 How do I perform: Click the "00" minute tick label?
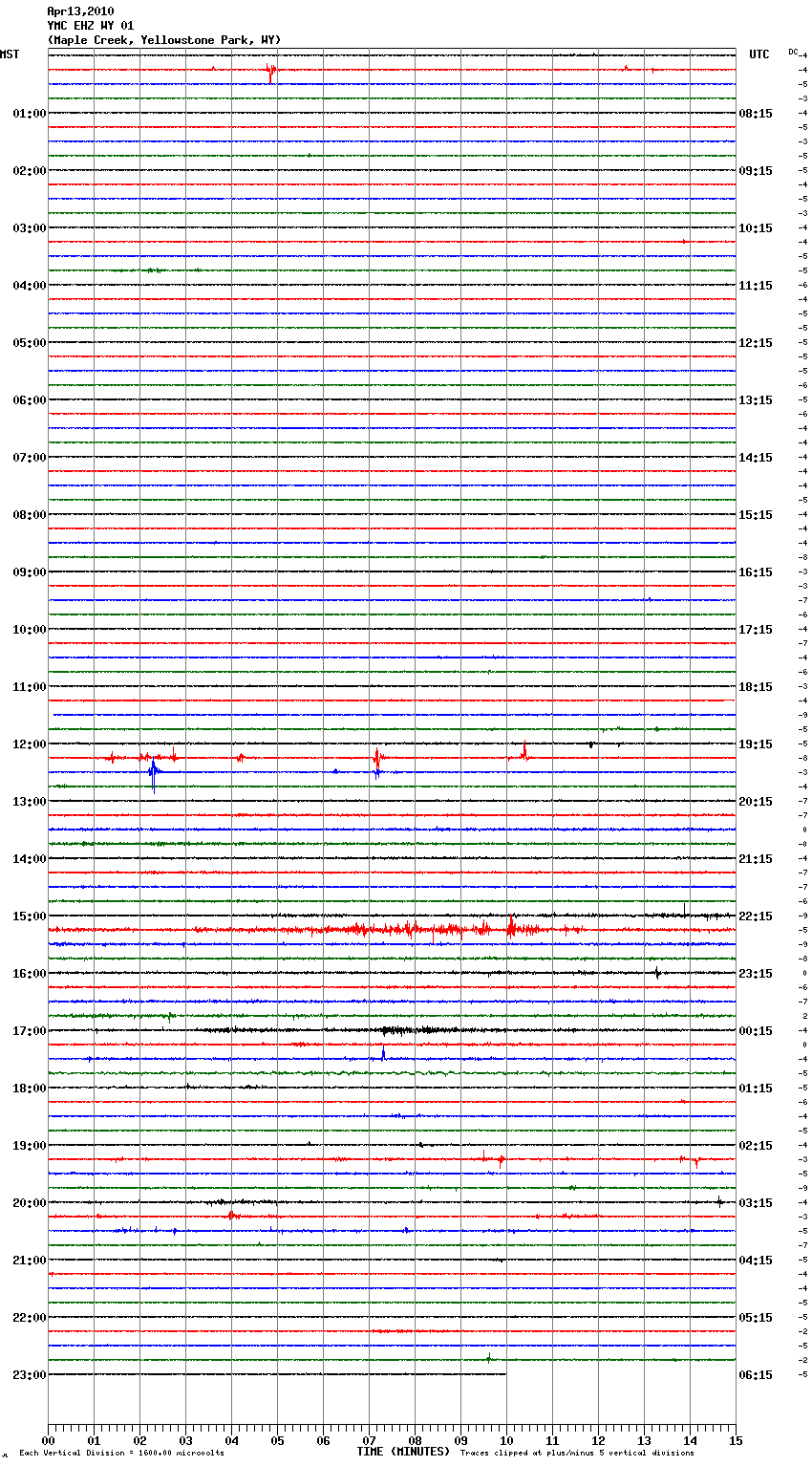click(48, 1440)
